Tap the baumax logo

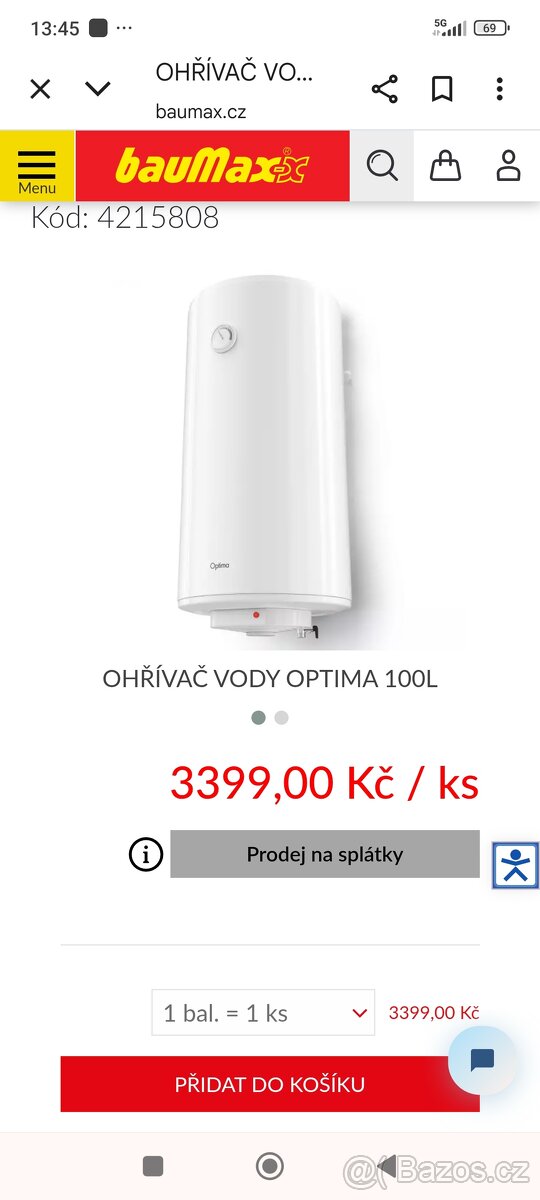coord(212,166)
